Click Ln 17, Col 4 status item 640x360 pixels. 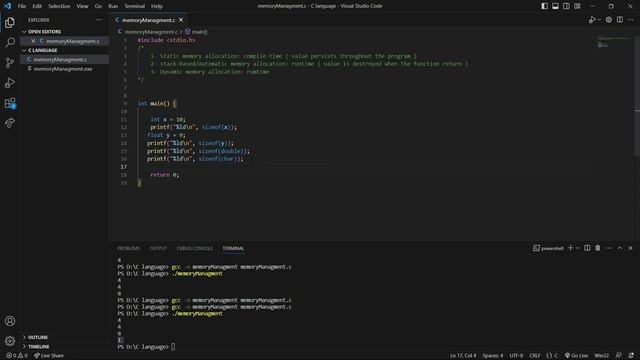[463, 356]
